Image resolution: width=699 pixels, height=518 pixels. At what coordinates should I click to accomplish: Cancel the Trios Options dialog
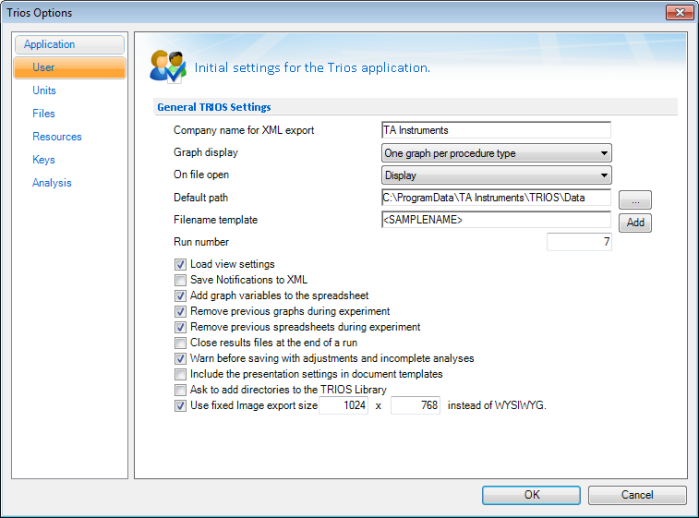click(637, 495)
